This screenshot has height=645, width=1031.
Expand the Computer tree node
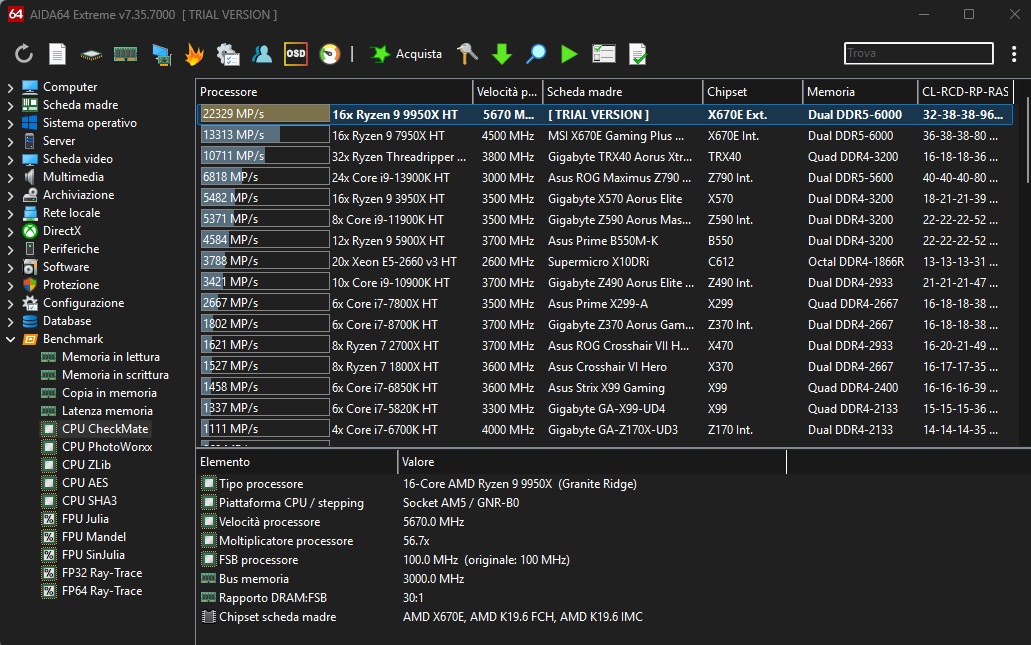[x=11, y=87]
